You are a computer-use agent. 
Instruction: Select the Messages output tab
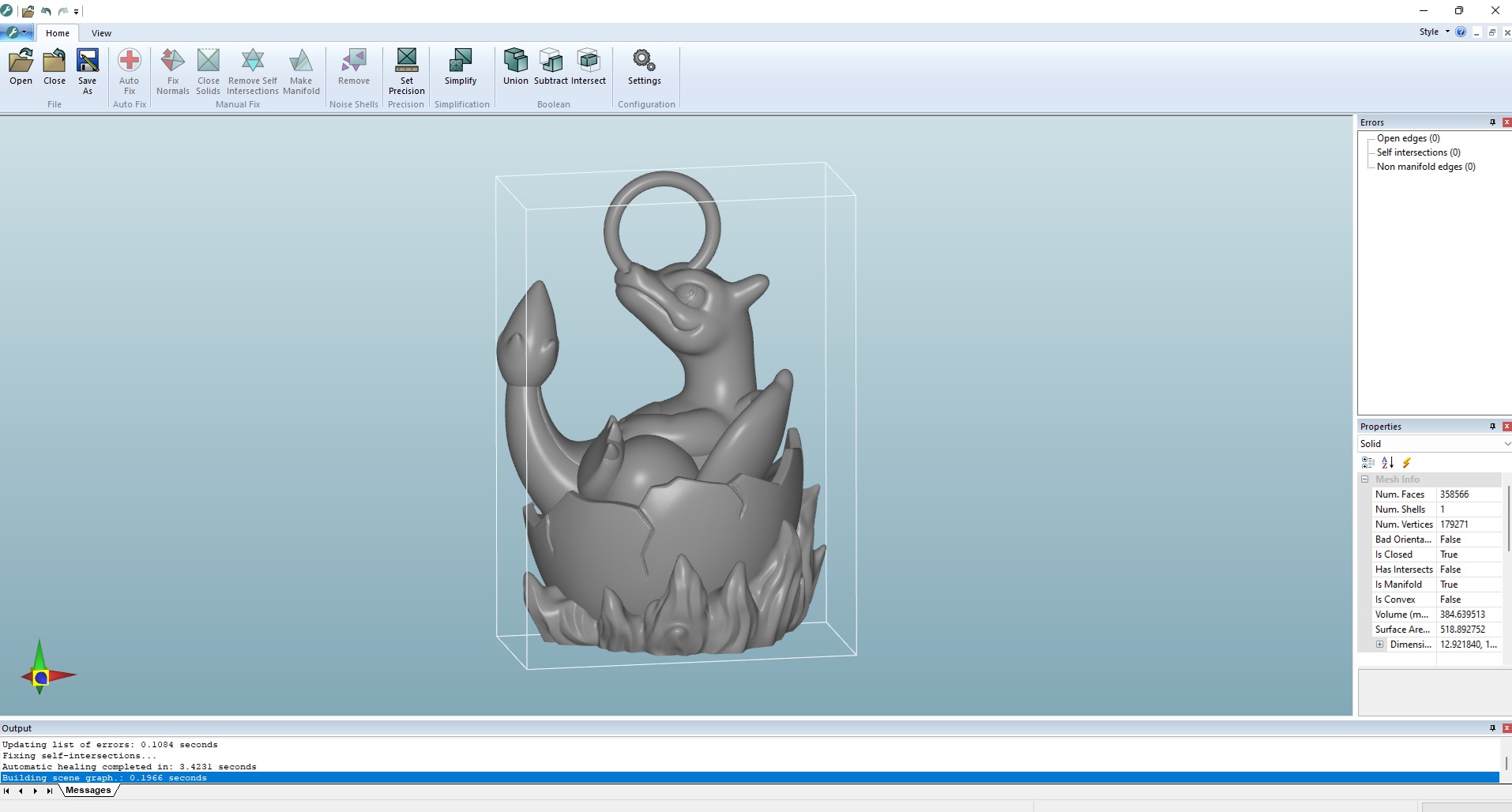pos(88,791)
